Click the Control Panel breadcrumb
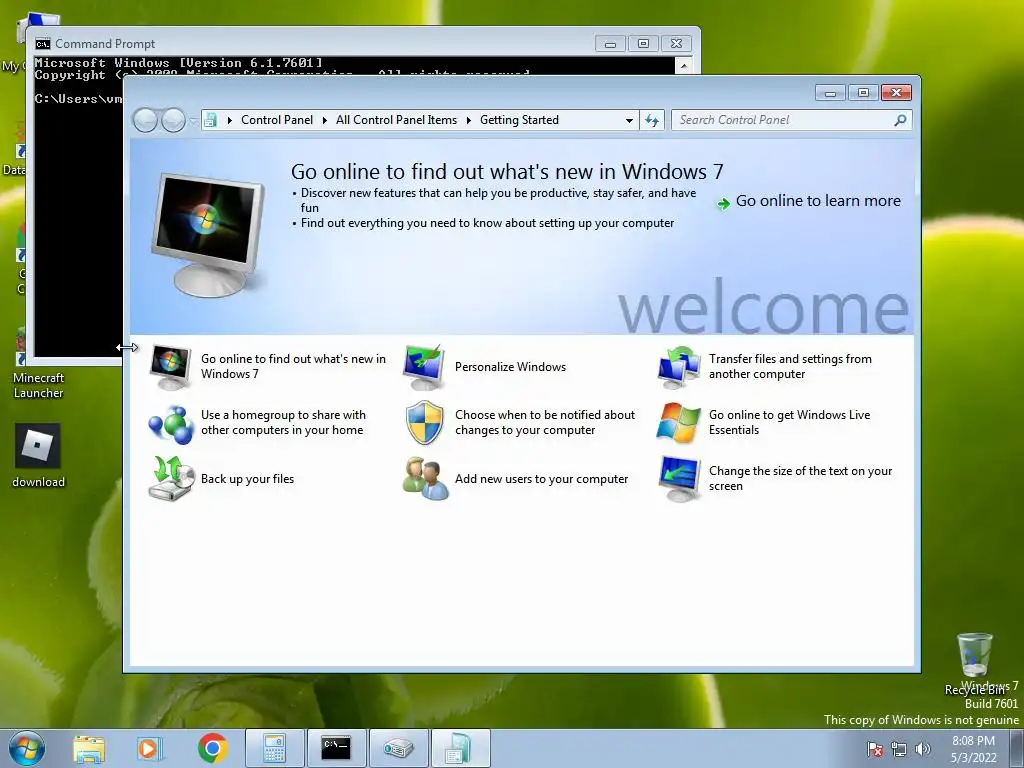Viewport: 1024px width, 768px height. (x=277, y=120)
